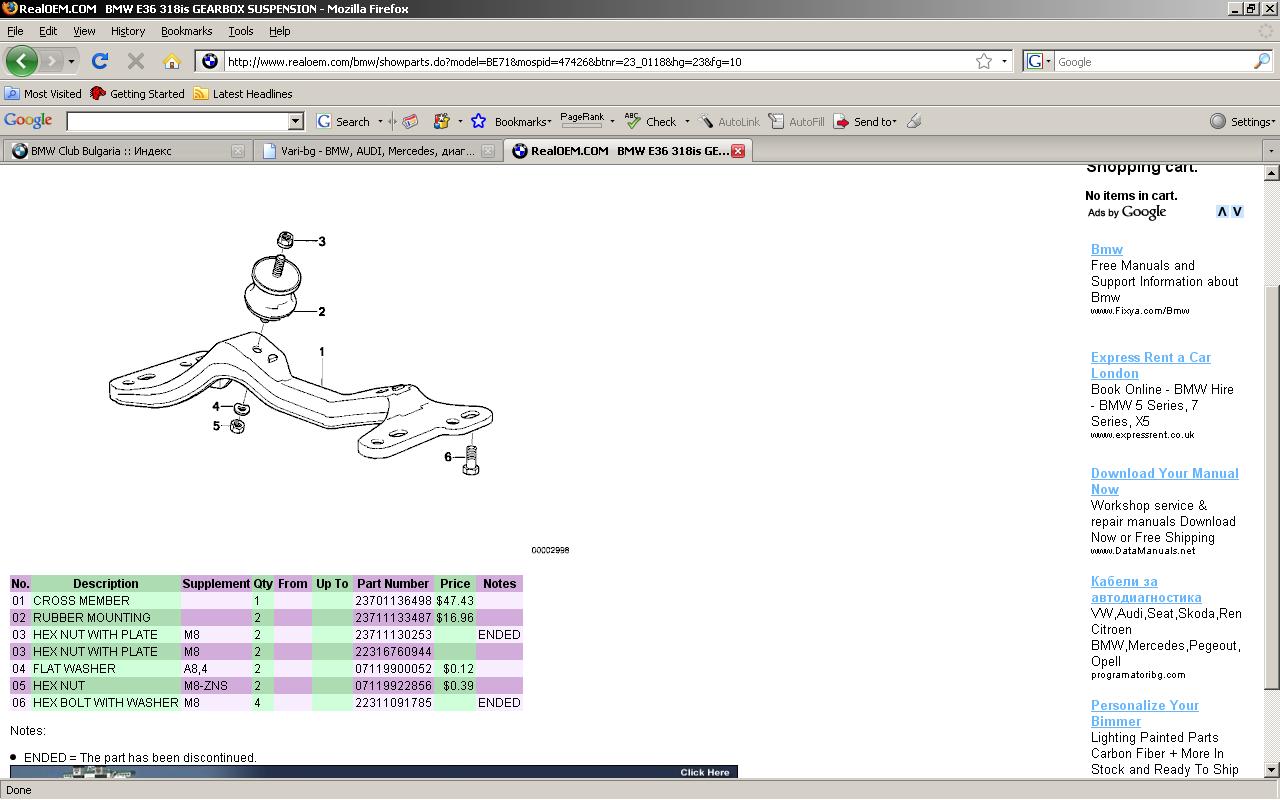Open the search engine selector Google icon
Viewport: 1280px width, 800px height.
[1038, 61]
